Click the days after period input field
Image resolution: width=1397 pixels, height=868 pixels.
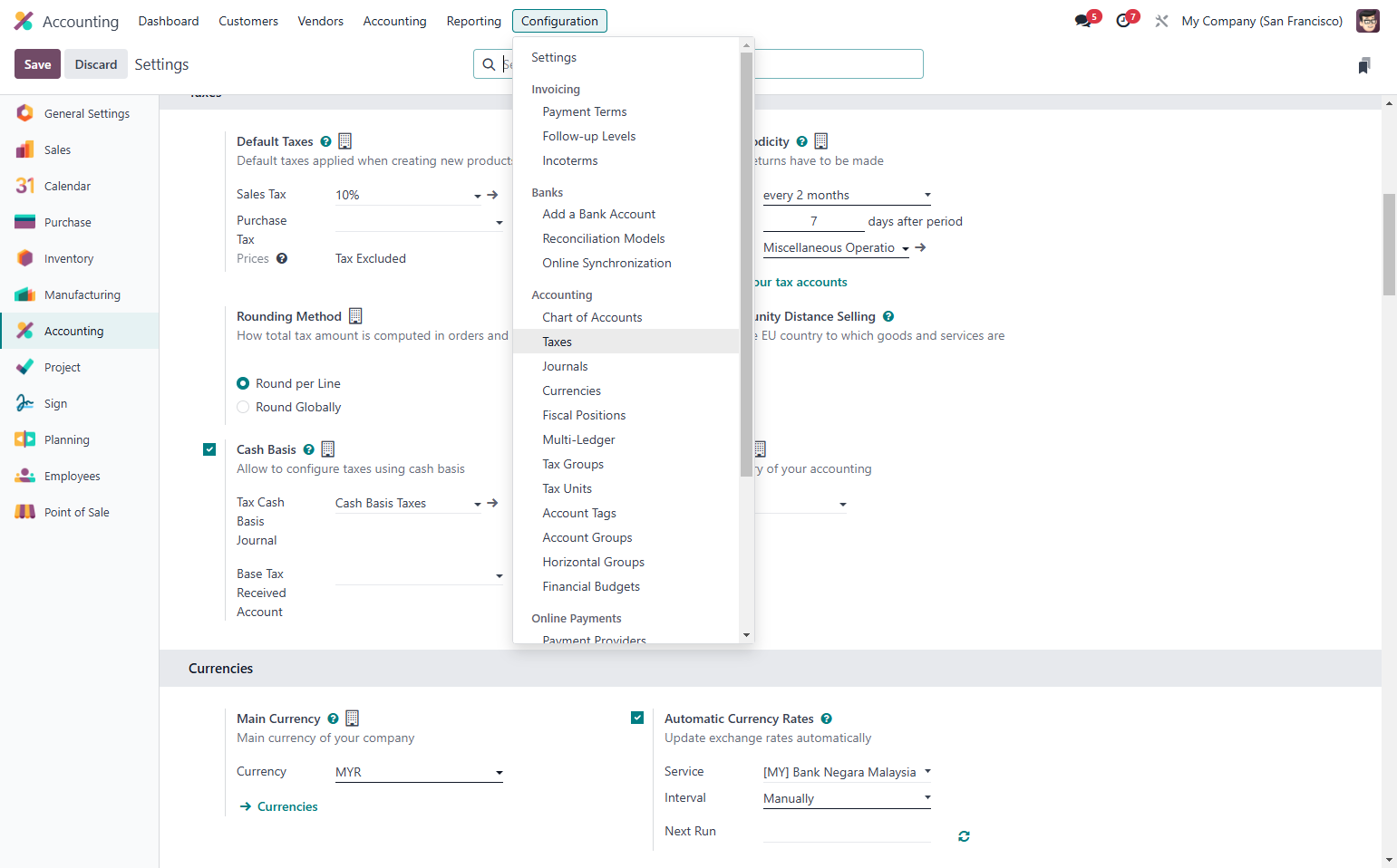pyautogui.click(x=813, y=221)
